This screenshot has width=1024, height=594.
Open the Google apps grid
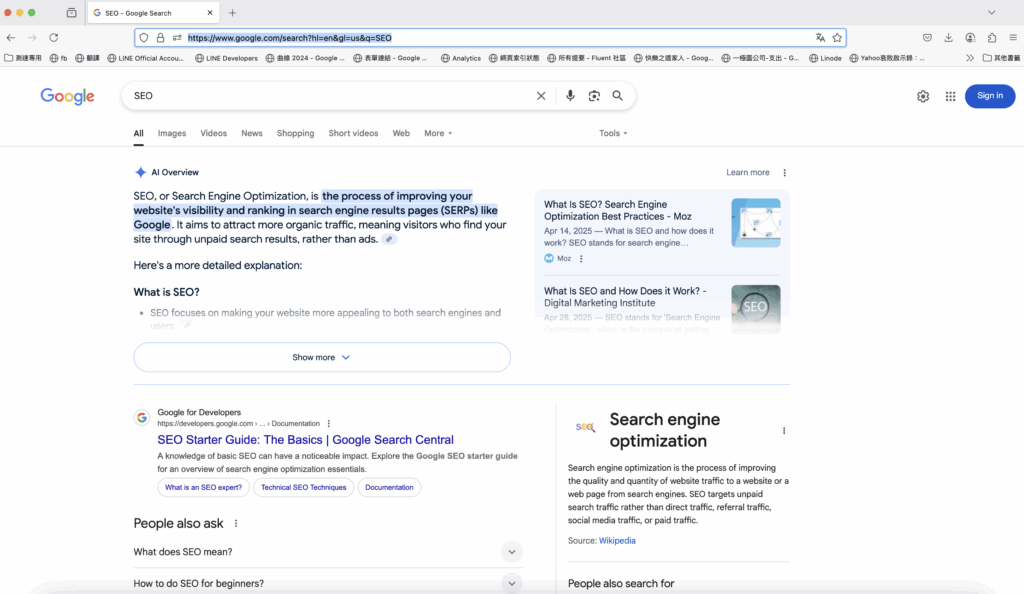click(950, 97)
